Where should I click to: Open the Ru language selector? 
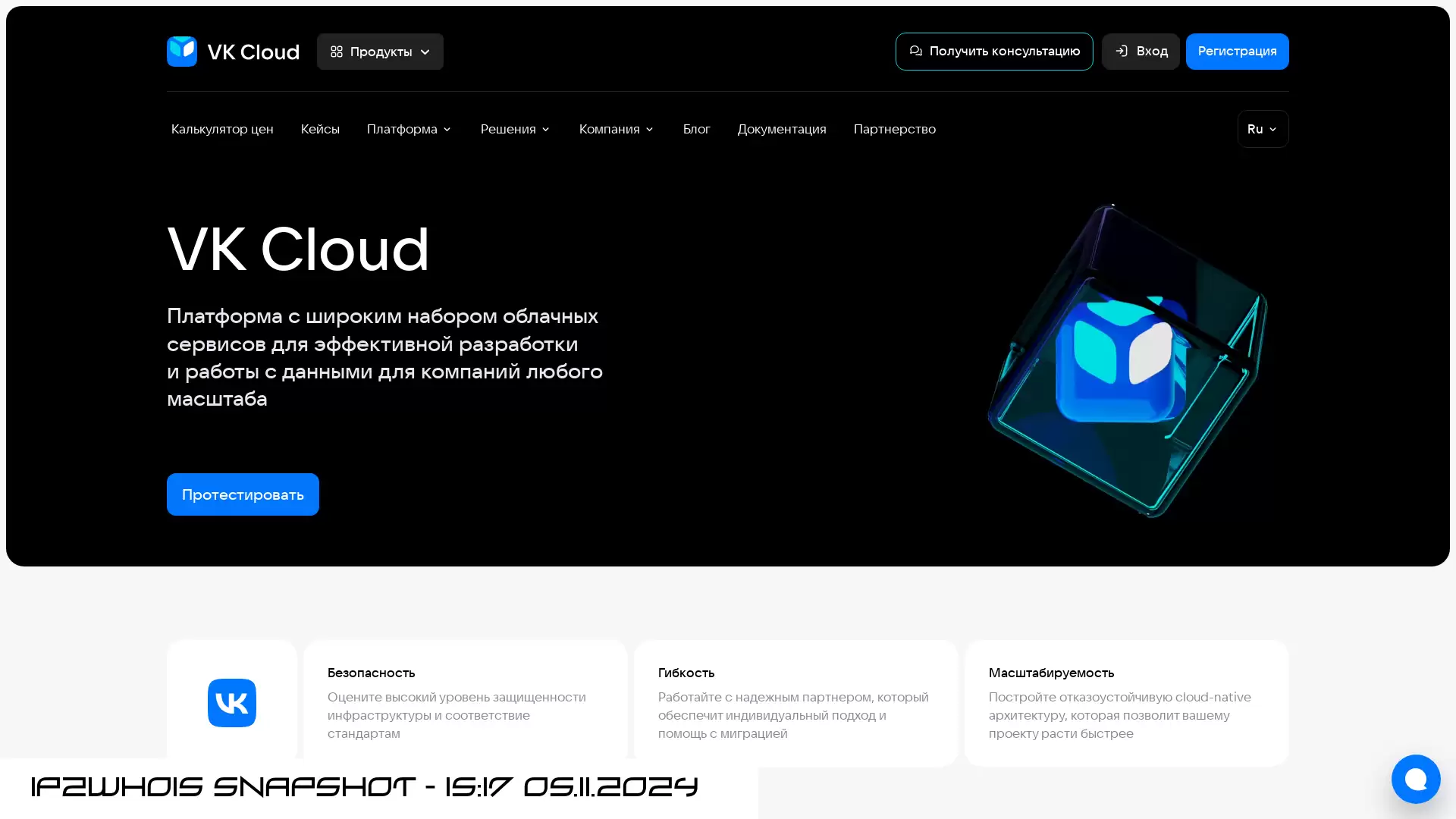[x=1263, y=129]
